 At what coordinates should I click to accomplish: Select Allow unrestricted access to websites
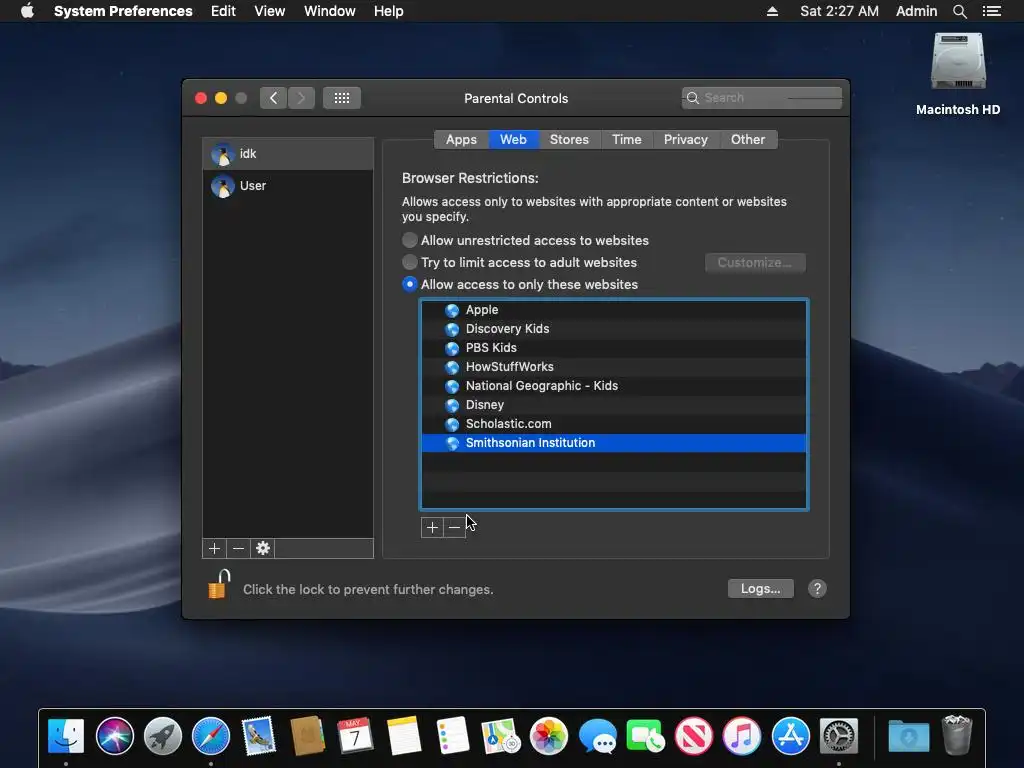pos(409,240)
